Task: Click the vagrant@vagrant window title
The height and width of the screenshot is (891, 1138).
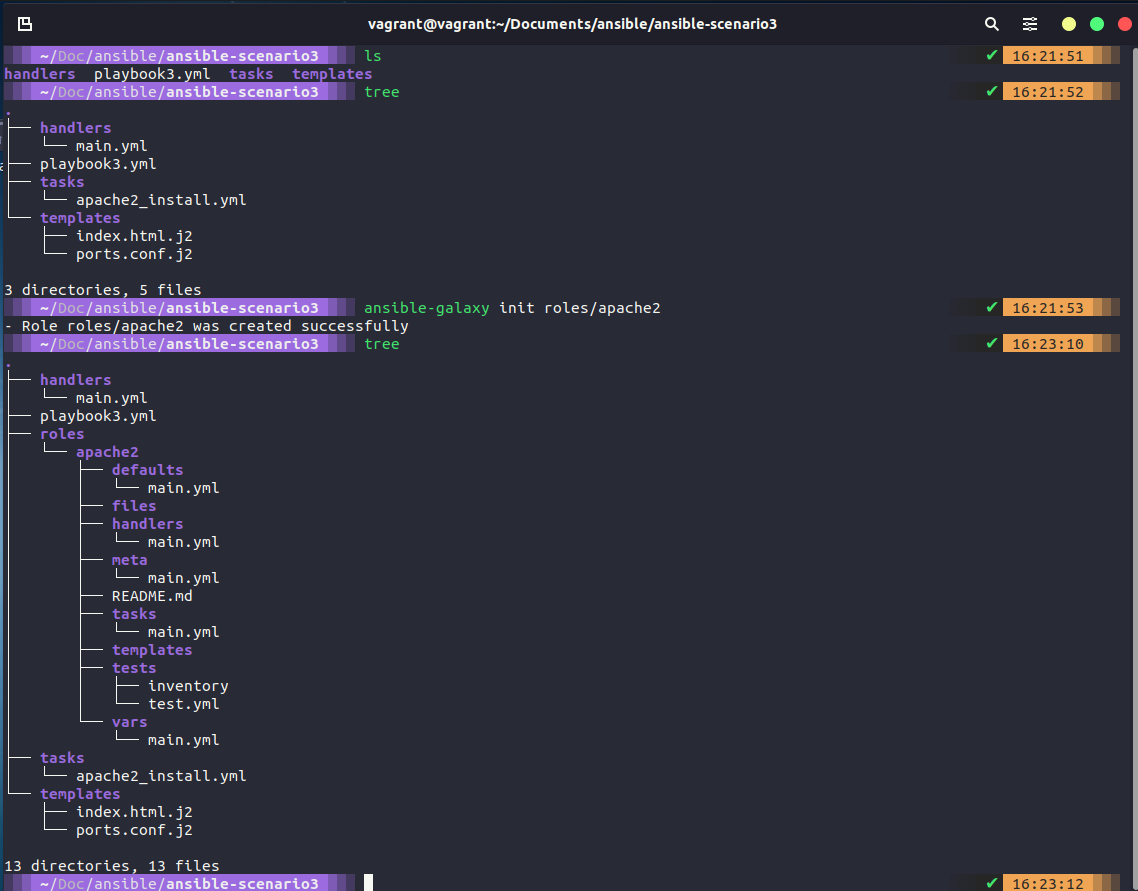Action: click(573, 23)
